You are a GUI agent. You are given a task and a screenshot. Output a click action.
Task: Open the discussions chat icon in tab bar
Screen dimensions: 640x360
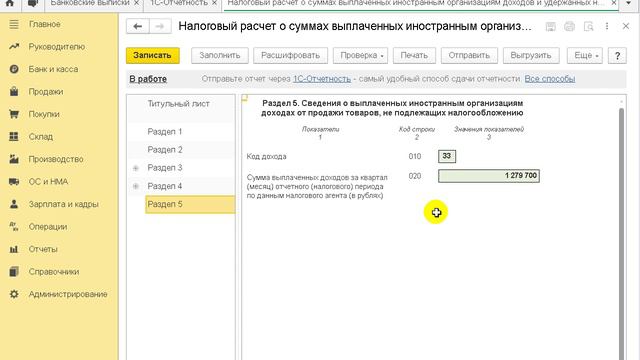33,3
